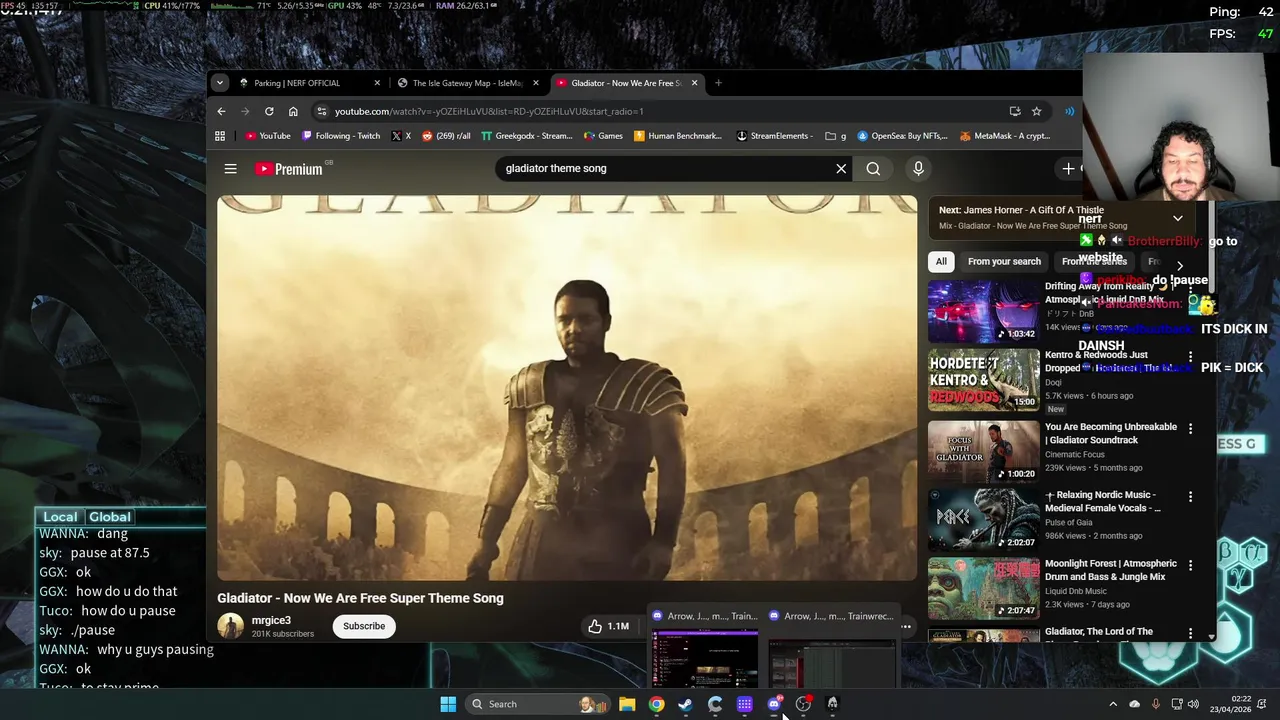1280x720 pixels.
Task: Bookmark this page with the star
Action: coord(1037,111)
